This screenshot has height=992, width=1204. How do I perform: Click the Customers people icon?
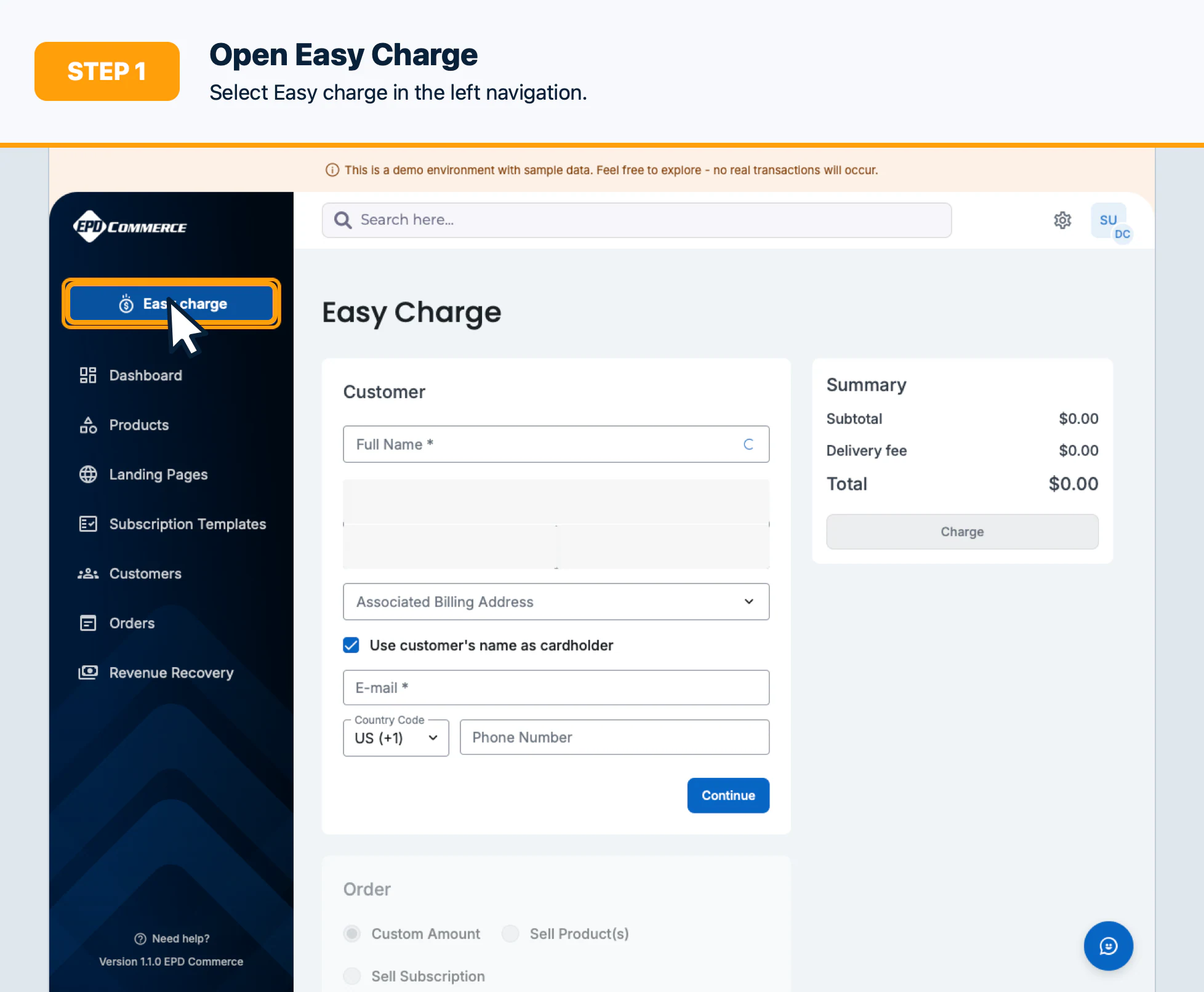88,574
